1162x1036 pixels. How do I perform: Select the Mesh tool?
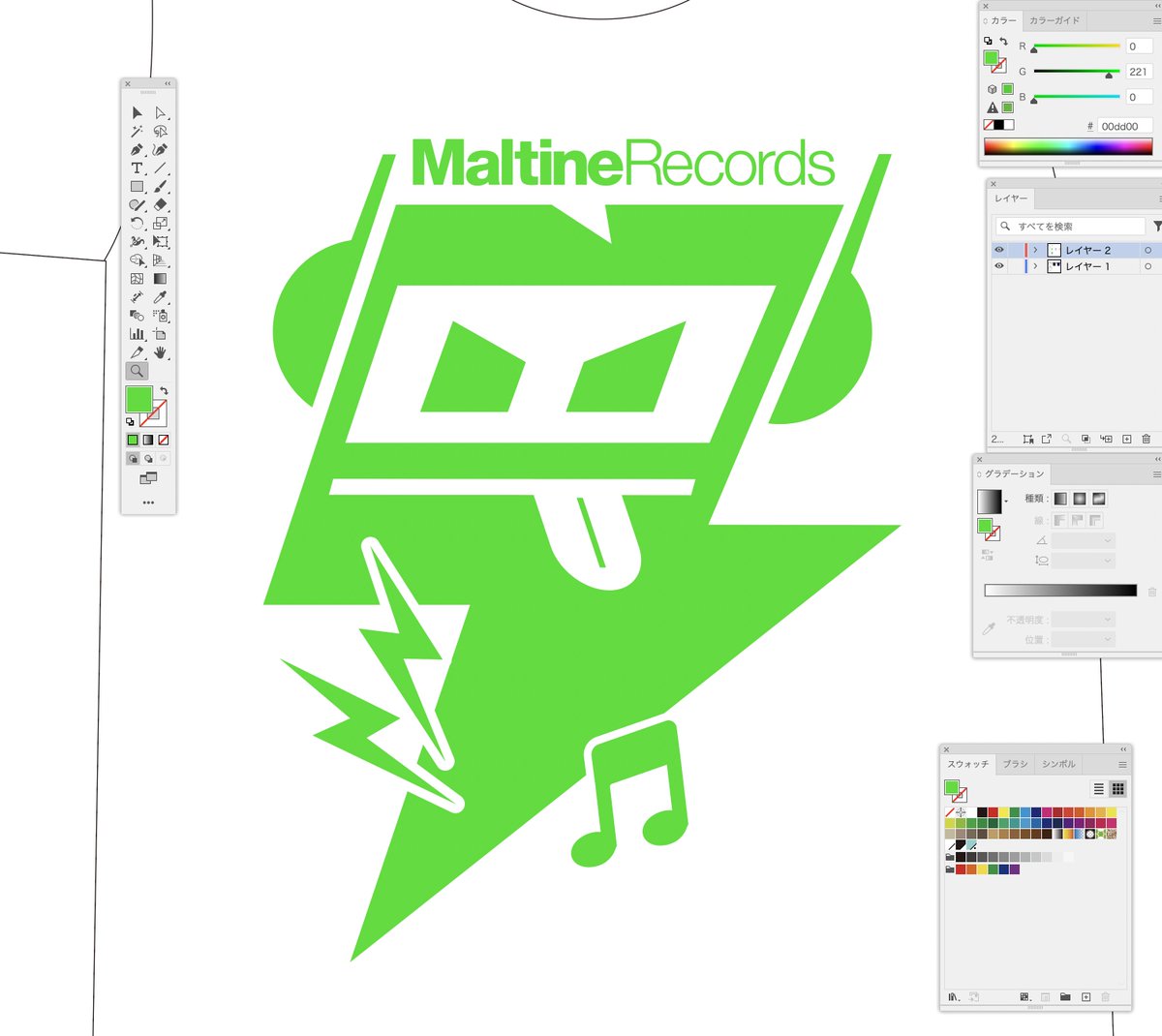point(137,279)
